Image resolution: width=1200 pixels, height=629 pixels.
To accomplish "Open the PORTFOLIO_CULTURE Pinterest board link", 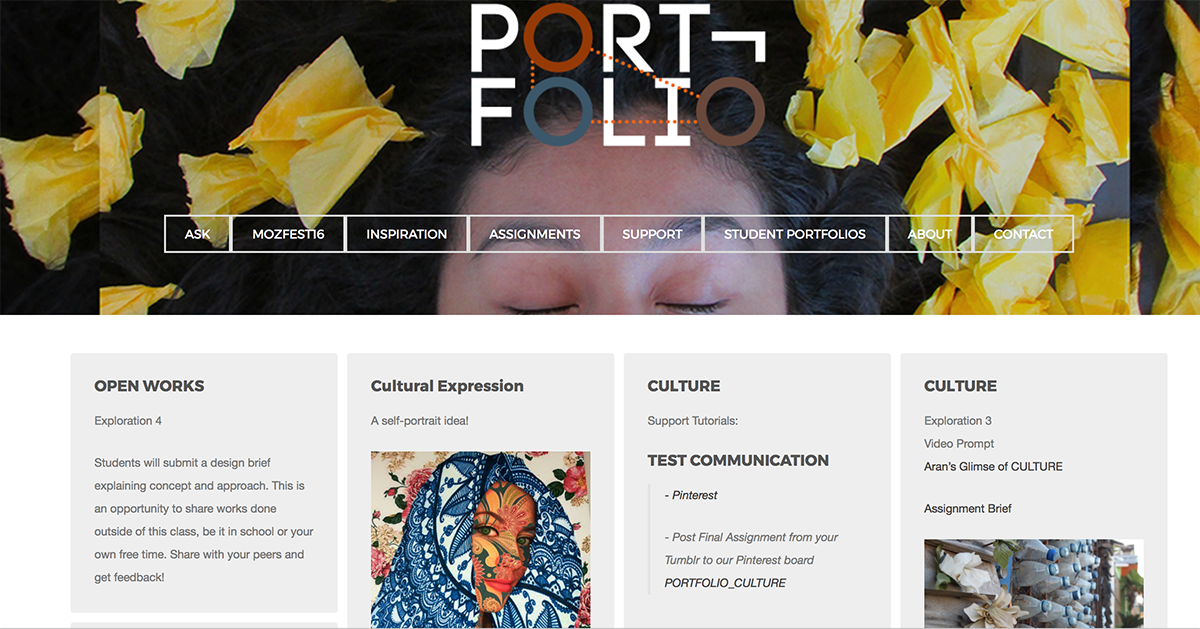I will pyautogui.click(x=725, y=583).
